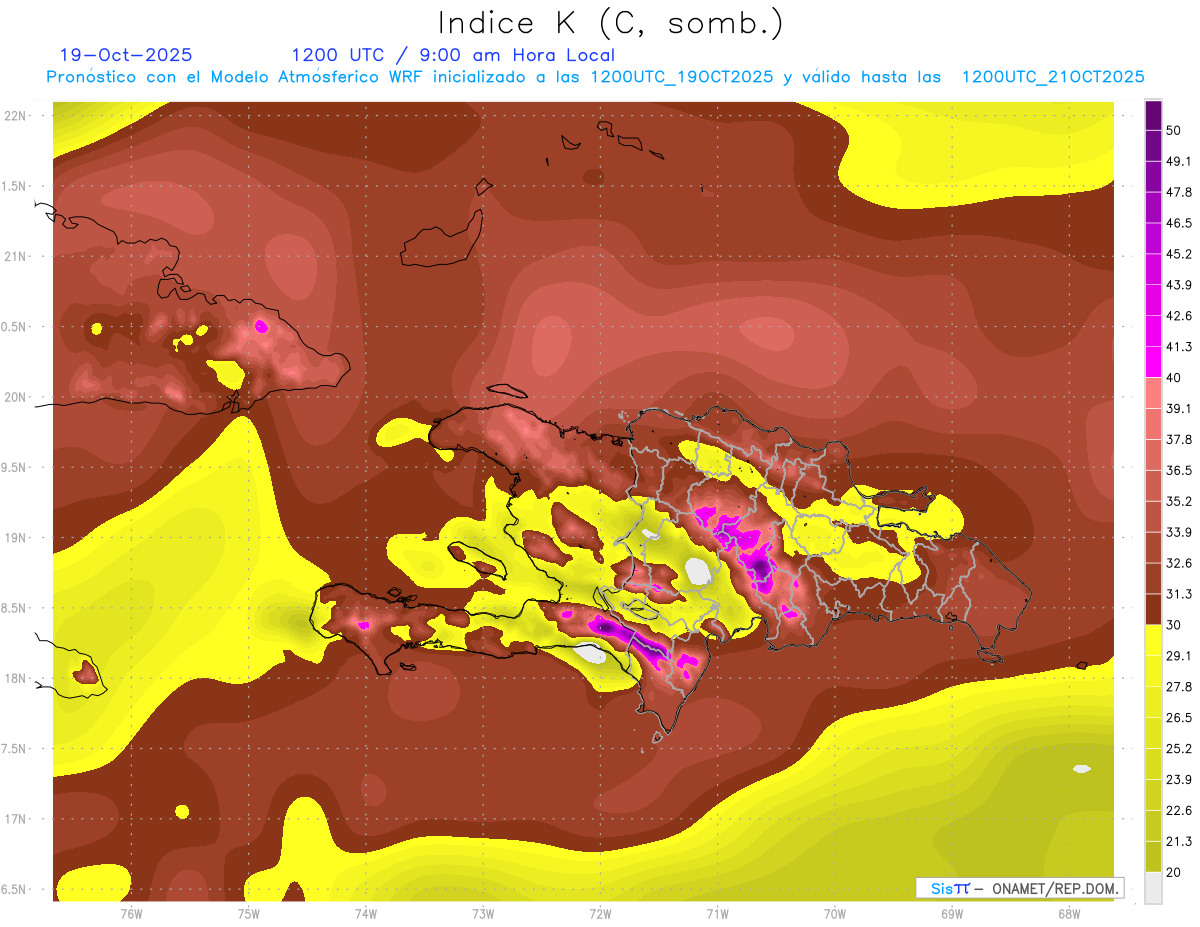Image resolution: width=1200 pixels, height=927 pixels.
Task: Click the 72W longitude axis label
Action: (600, 914)
